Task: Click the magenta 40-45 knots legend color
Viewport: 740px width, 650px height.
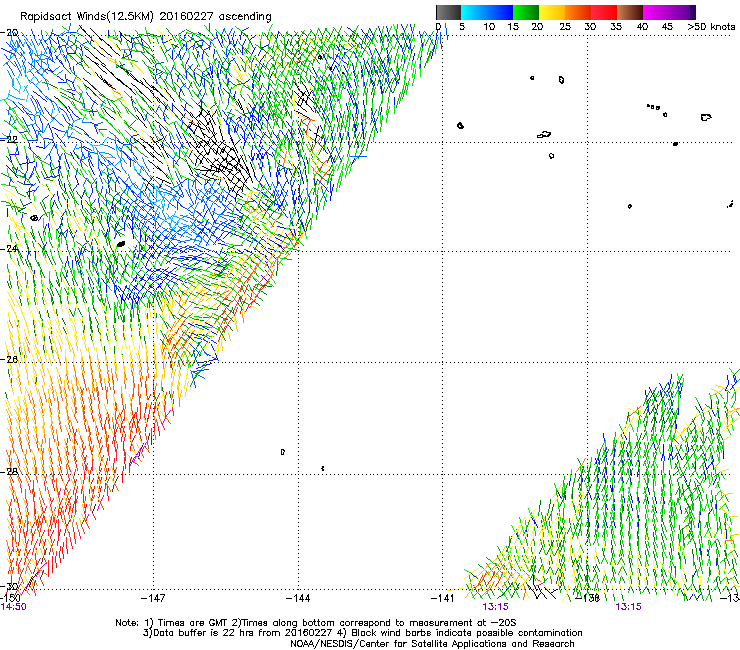Action: tap(656, 12)
